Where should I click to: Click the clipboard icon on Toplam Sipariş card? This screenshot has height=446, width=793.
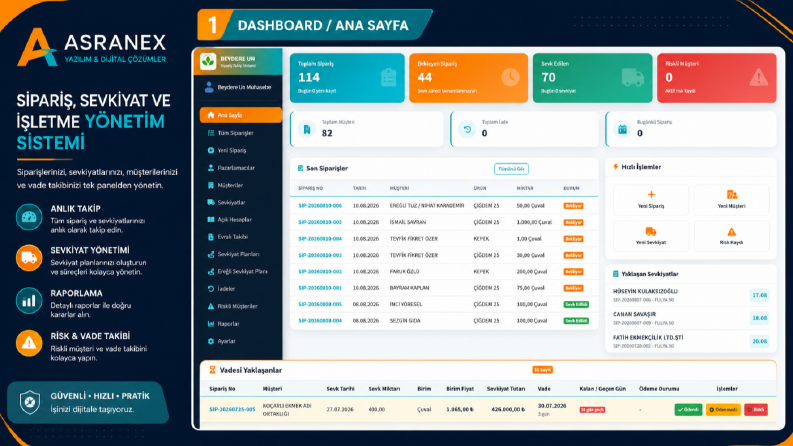pos(388,78)
